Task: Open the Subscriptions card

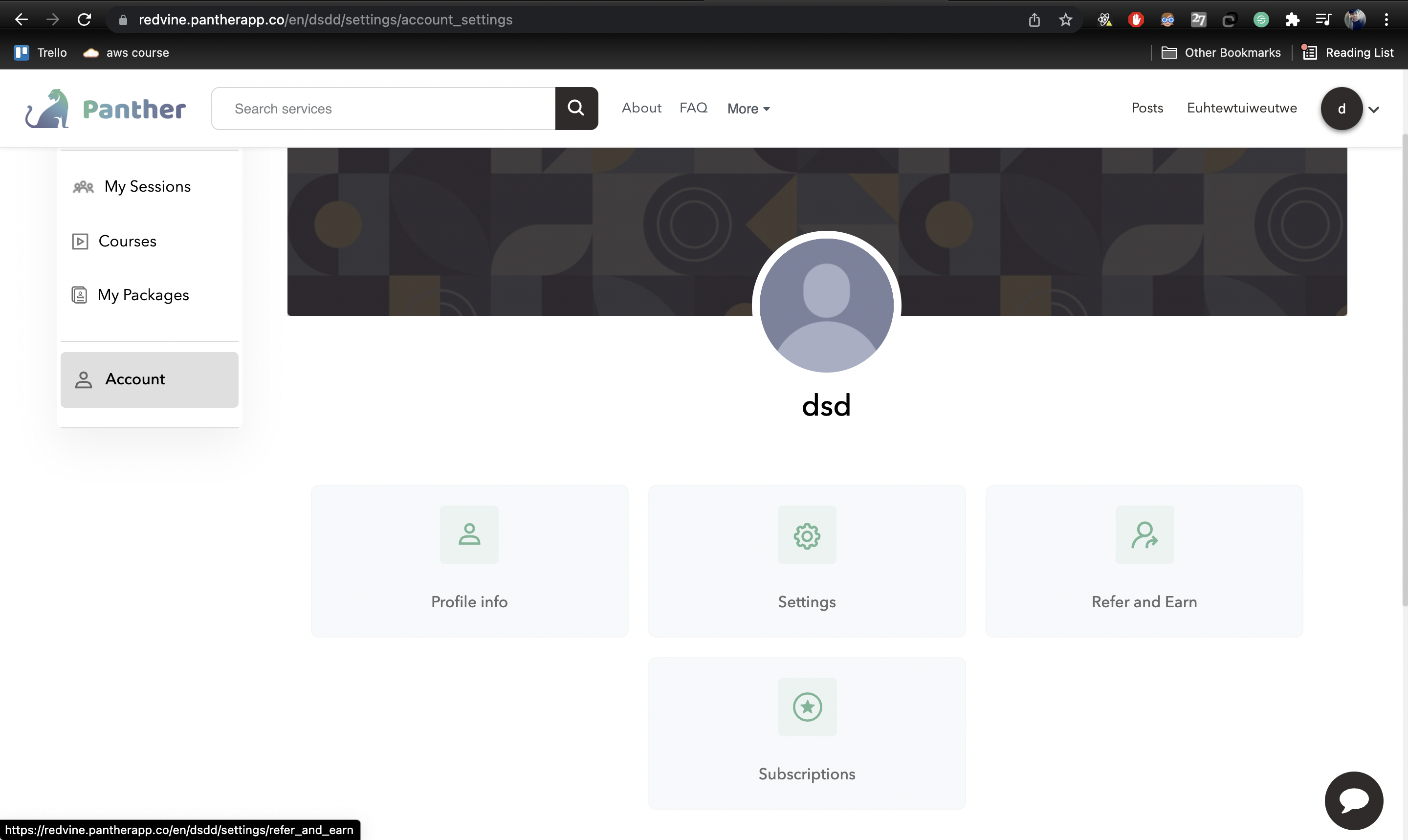Action: (x=807, y=733)
